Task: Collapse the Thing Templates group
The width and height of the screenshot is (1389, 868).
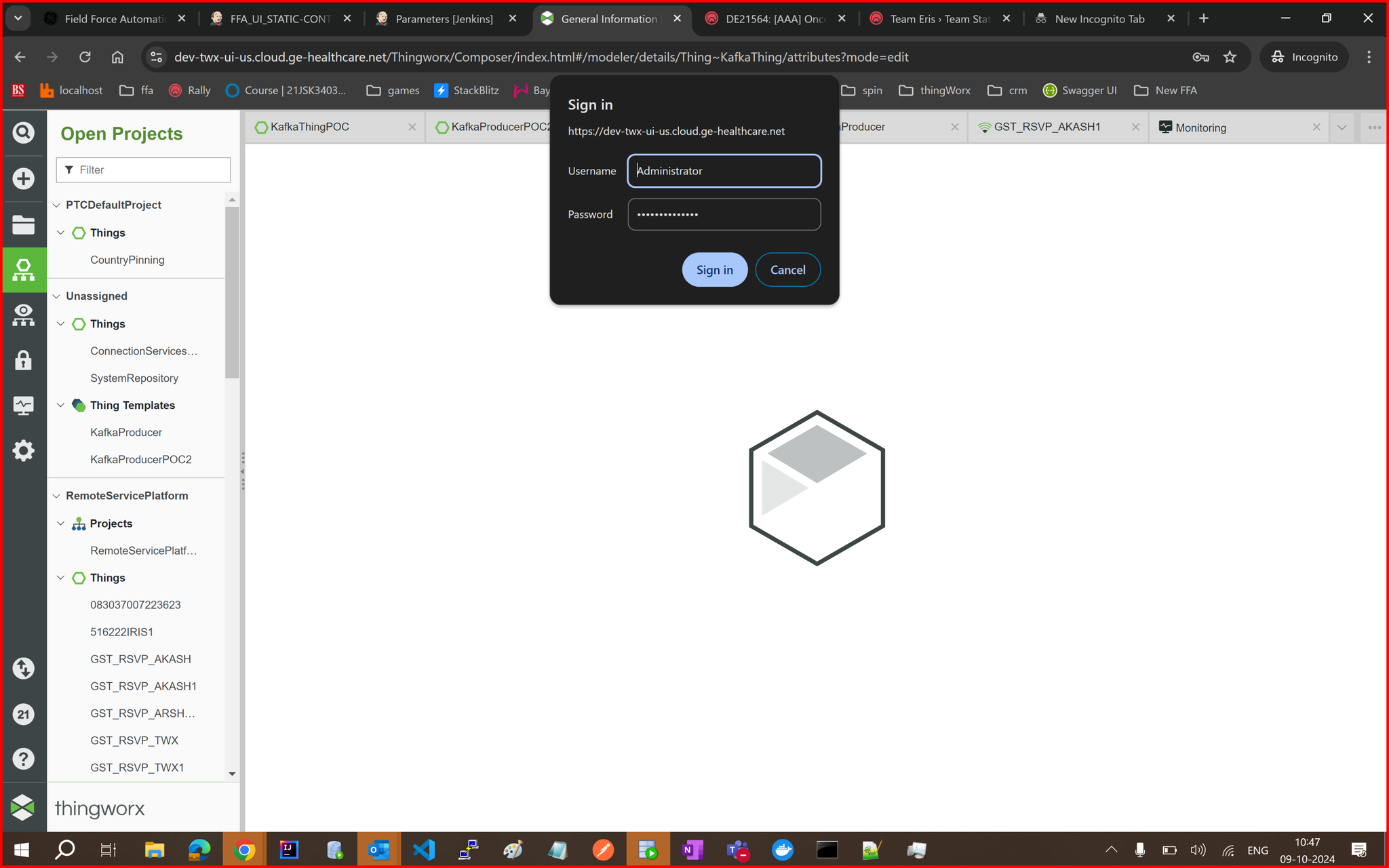Action: pyautogui.click(x=60, y=405)
